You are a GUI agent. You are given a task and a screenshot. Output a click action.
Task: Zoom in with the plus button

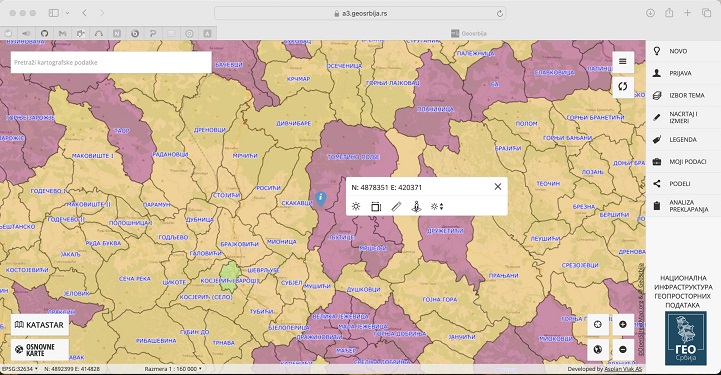(x=623, y=324)
